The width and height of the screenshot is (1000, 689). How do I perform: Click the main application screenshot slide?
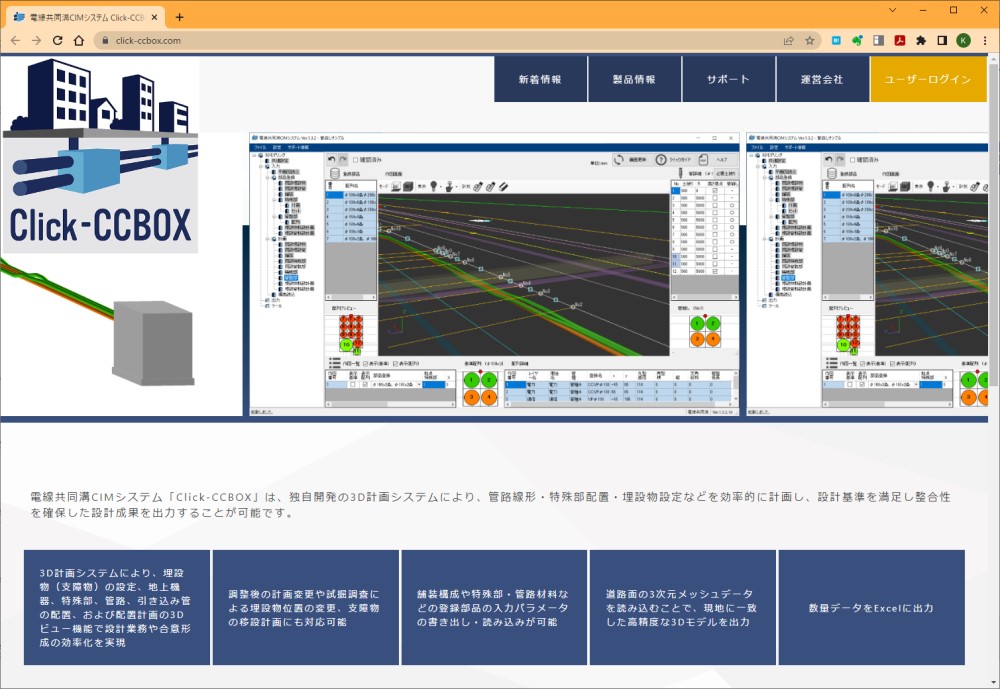(494, 274)
